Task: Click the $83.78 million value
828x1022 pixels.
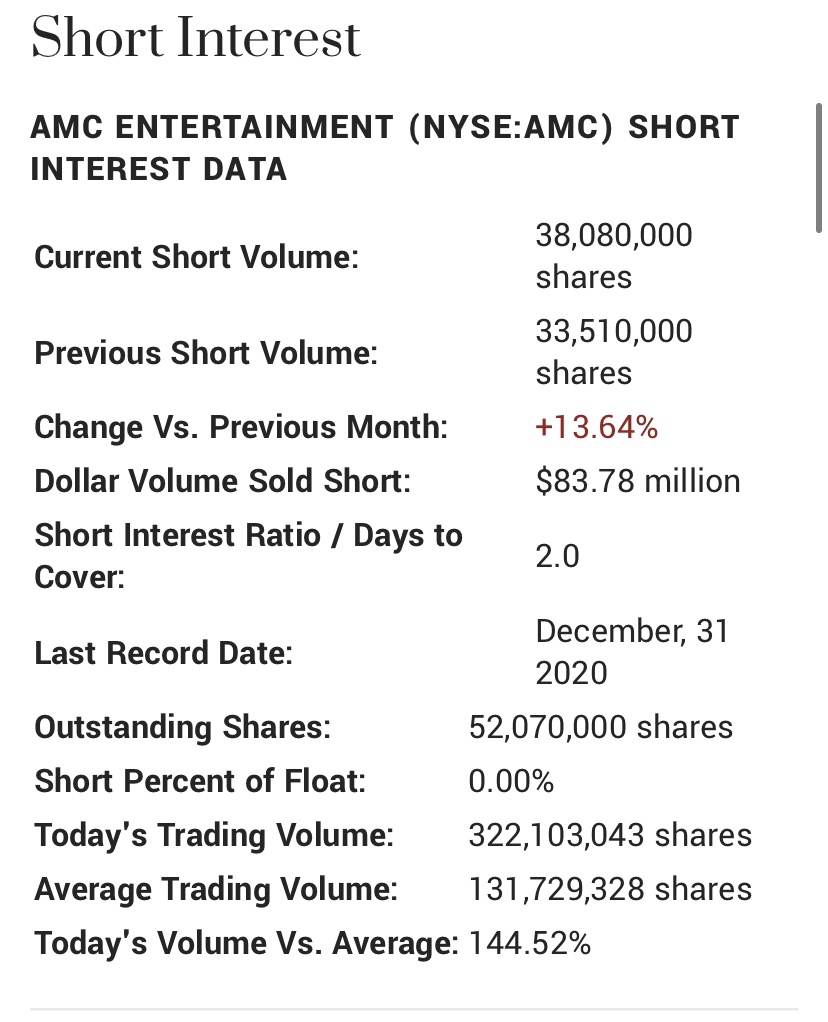Action: pyautogui.click(x=638, y=481)
